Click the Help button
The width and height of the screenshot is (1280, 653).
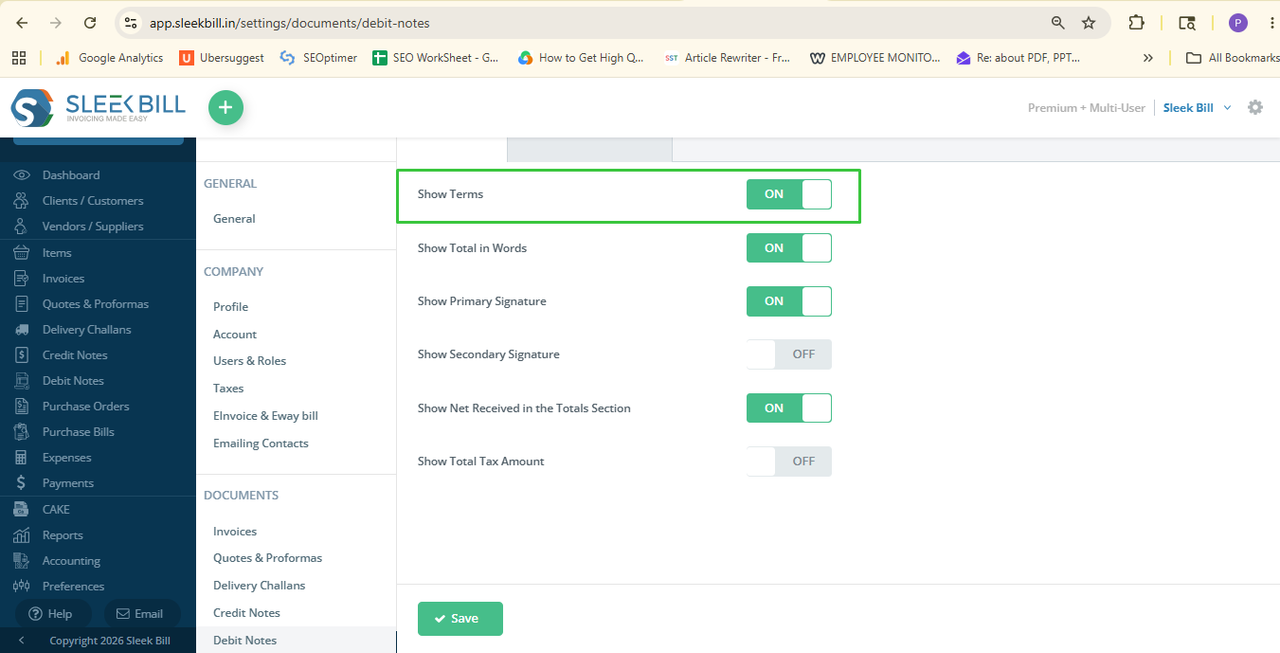pos(52,614)
